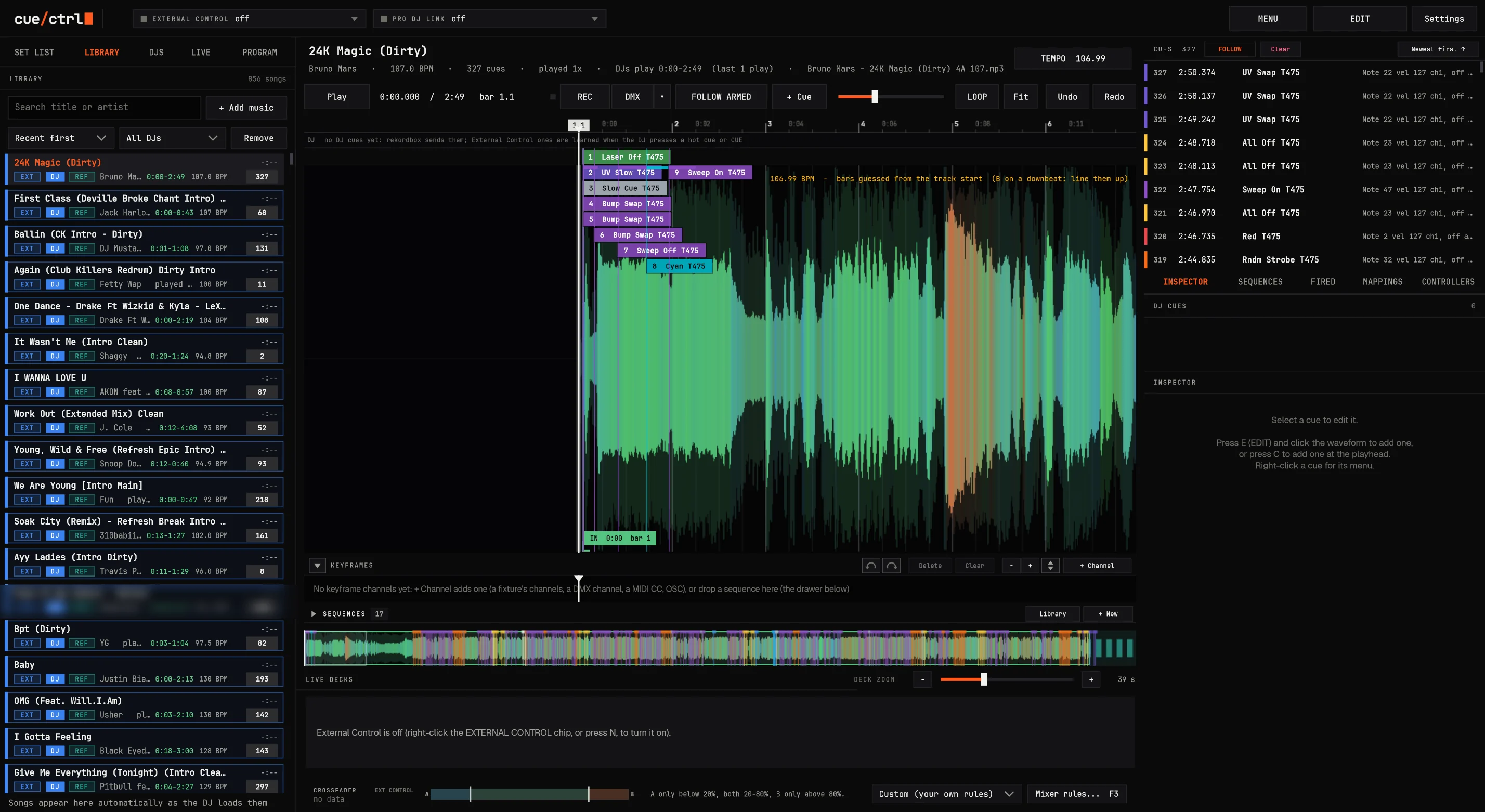Toggle FOLLOW in the cues panel
Screen dimensions: 1485x812
[1230, 49]
